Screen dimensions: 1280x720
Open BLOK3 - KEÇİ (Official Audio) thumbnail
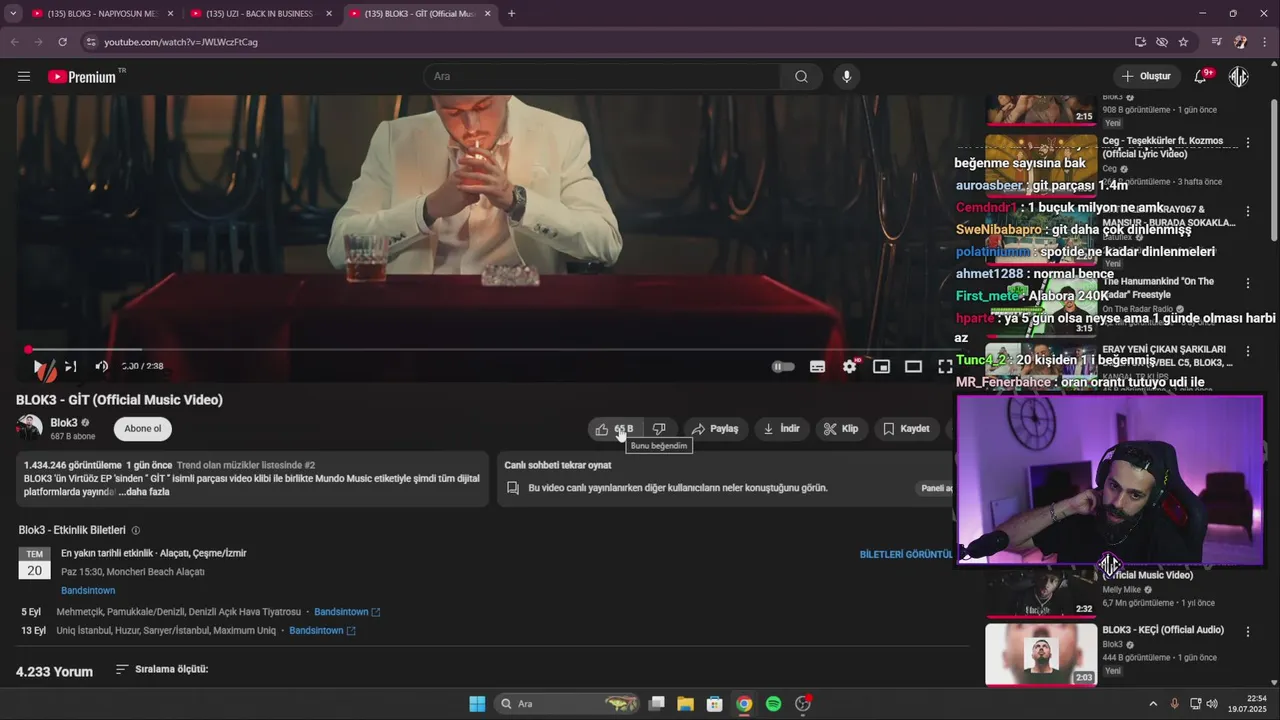click(1041, 655)
